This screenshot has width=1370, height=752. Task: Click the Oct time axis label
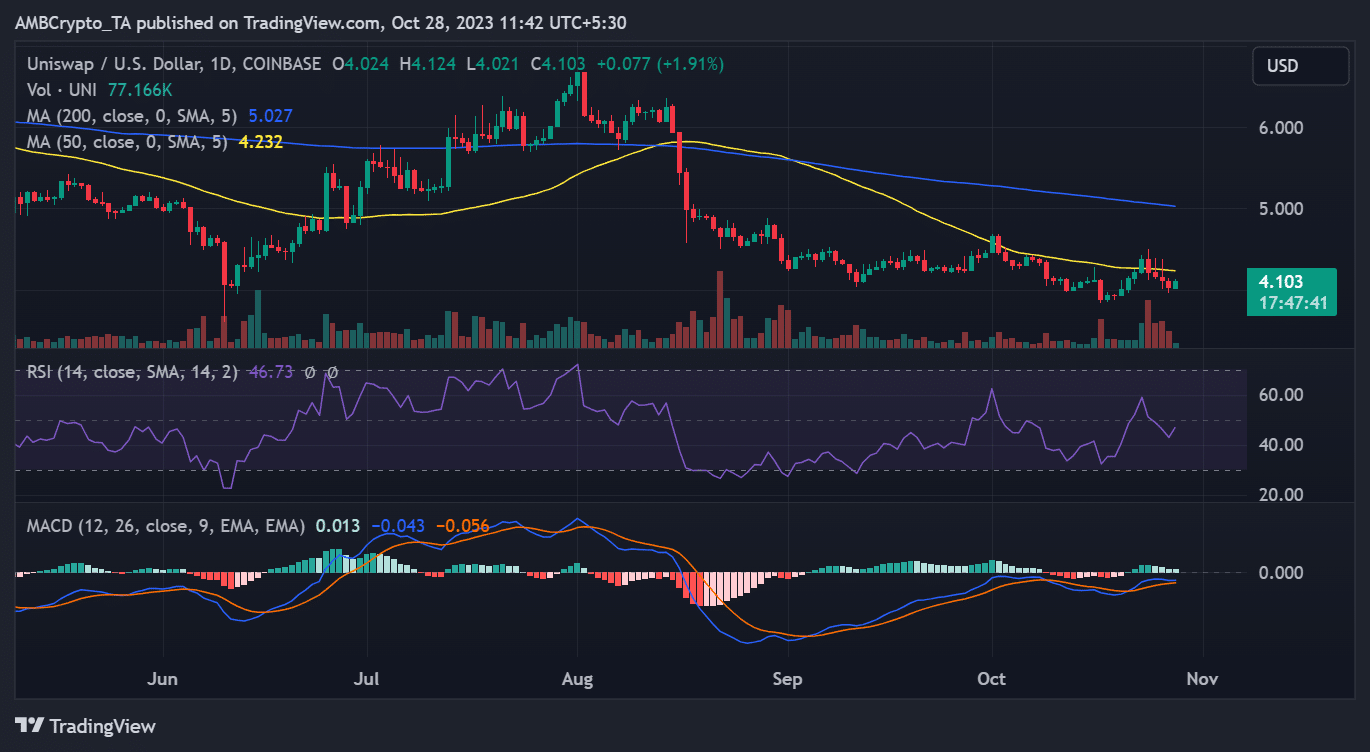point(991,679)
